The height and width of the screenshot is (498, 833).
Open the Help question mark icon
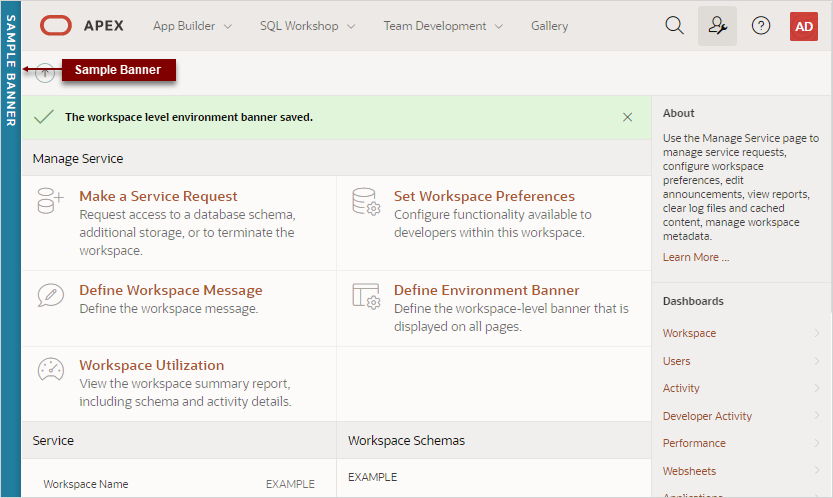pos(761,26)
